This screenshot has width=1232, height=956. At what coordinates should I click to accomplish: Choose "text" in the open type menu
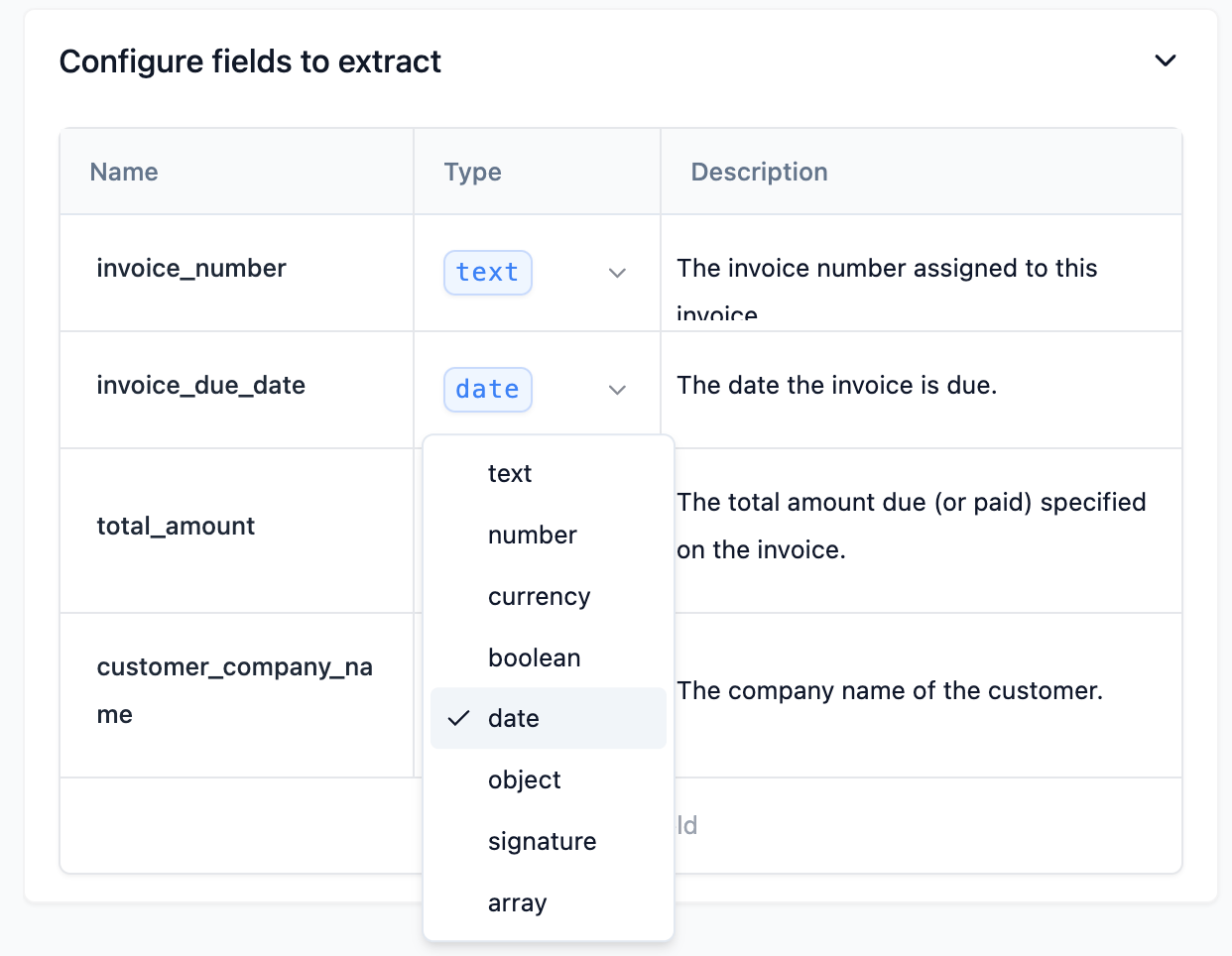[x=510, y=474]
